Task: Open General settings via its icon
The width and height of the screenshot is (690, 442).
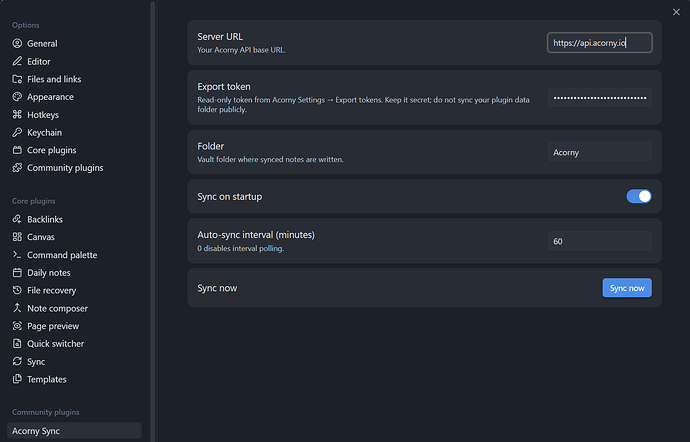Action: pos(17,43)
